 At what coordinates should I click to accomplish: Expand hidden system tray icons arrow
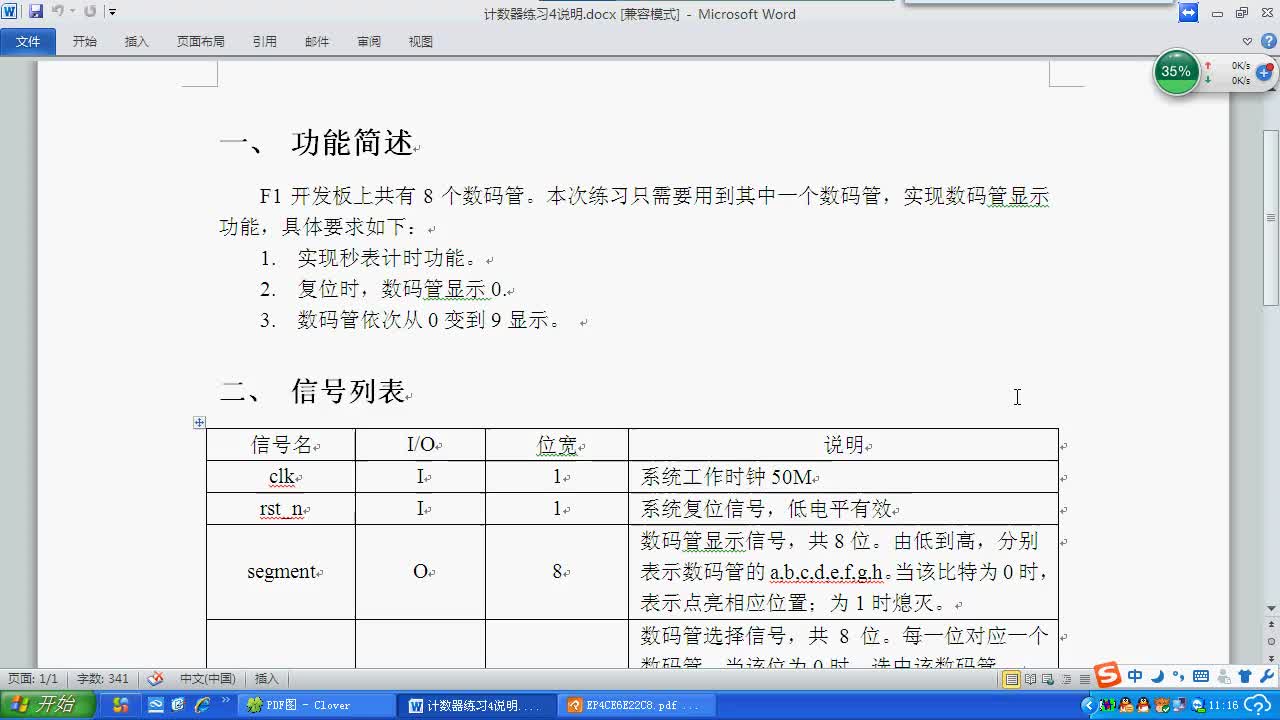pos(1089,705)
